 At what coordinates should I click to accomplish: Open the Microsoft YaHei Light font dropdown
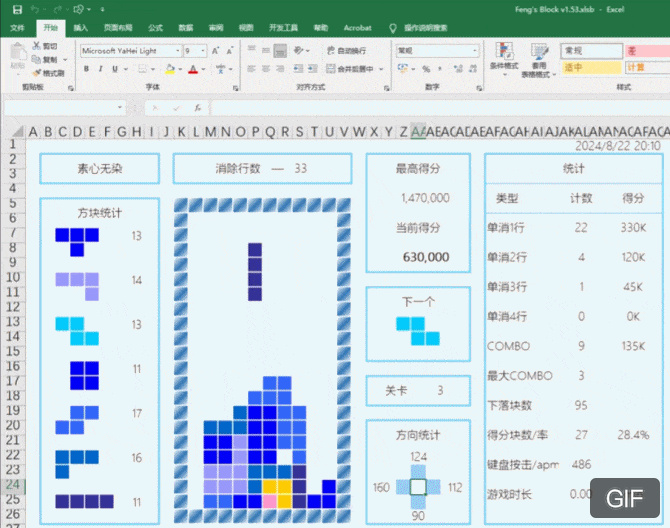click(x=178, y=50)
